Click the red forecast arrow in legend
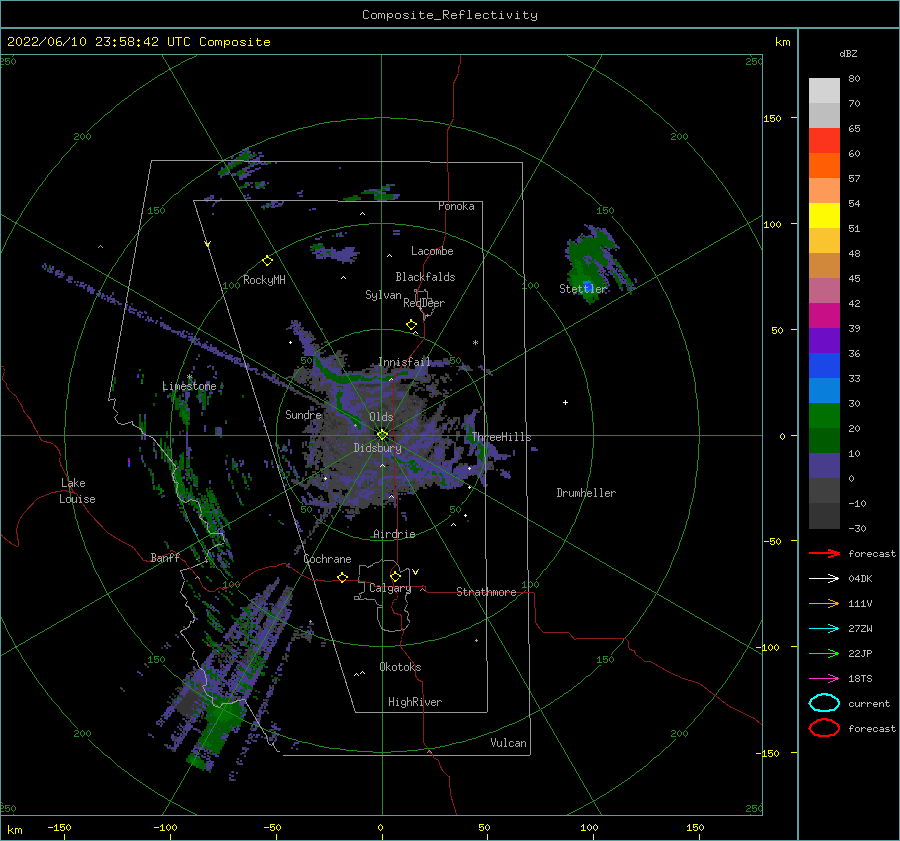 (824, 553)
